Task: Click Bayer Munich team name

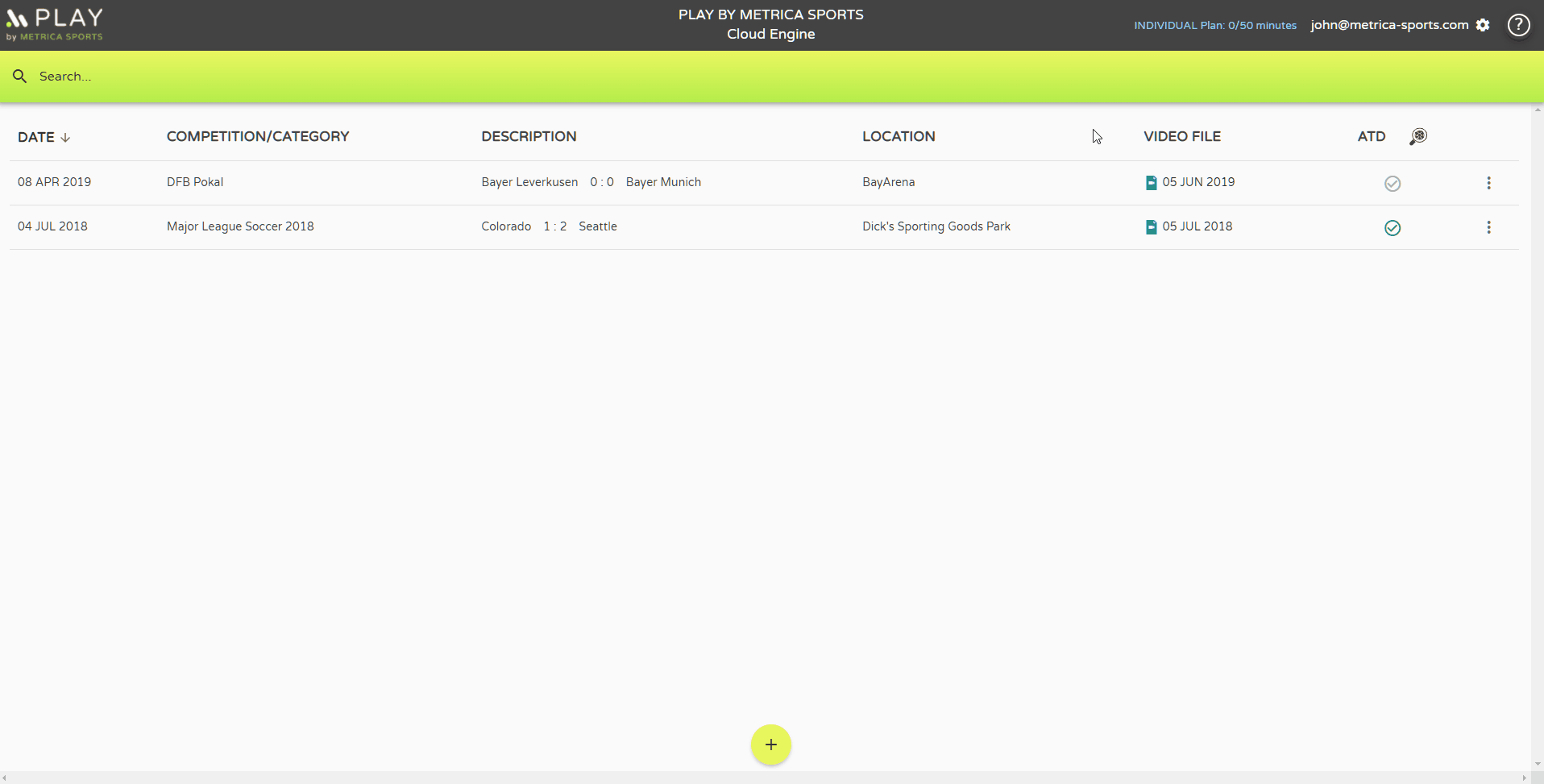Action: [x=663, y=182]
